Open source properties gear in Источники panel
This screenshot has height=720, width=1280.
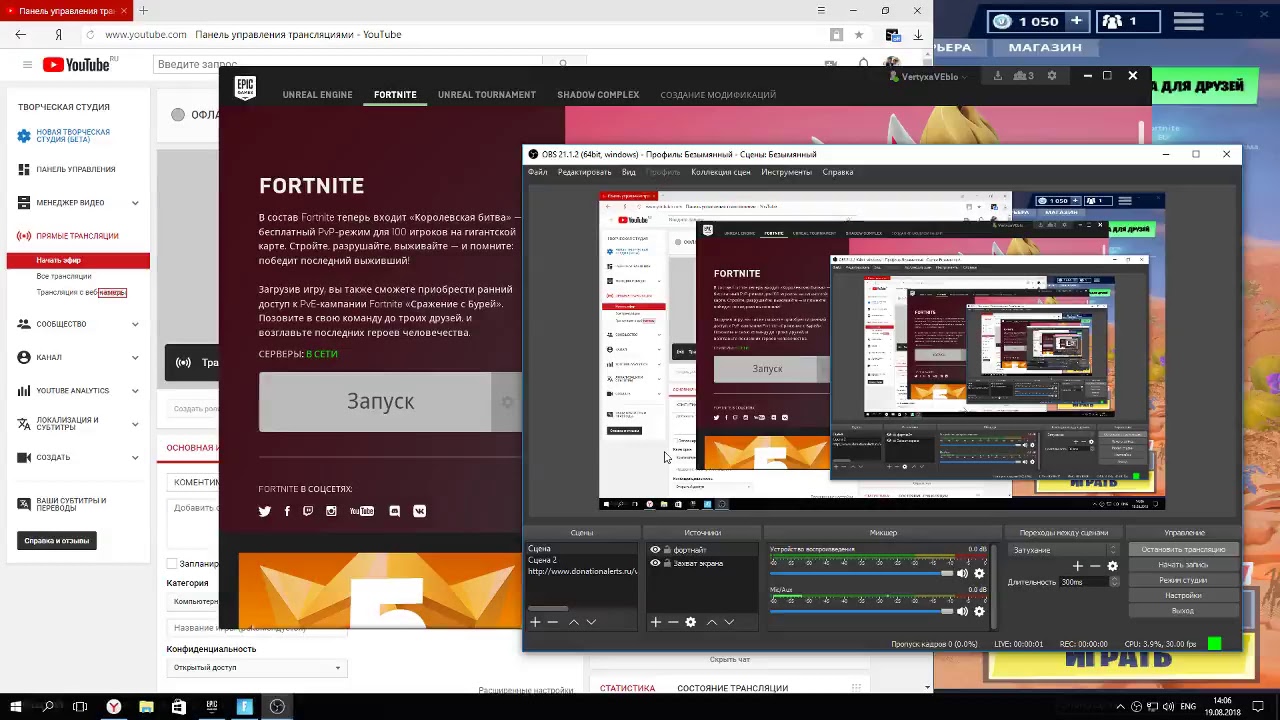[690, 622]
